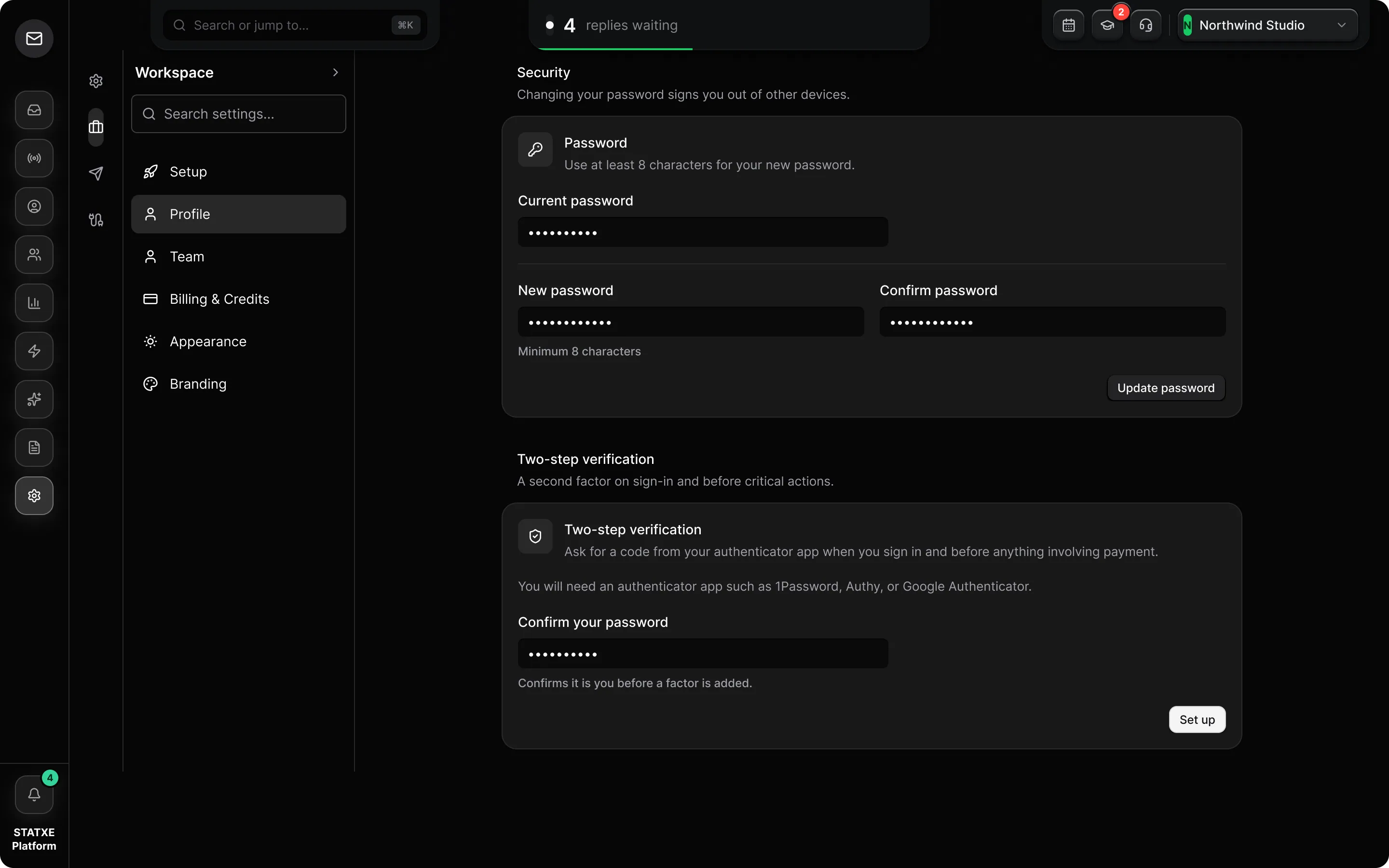This screenshot has height=868, width=1389.
Task: Select the briefcase workspace icon
Action: [x=96, y=127]
